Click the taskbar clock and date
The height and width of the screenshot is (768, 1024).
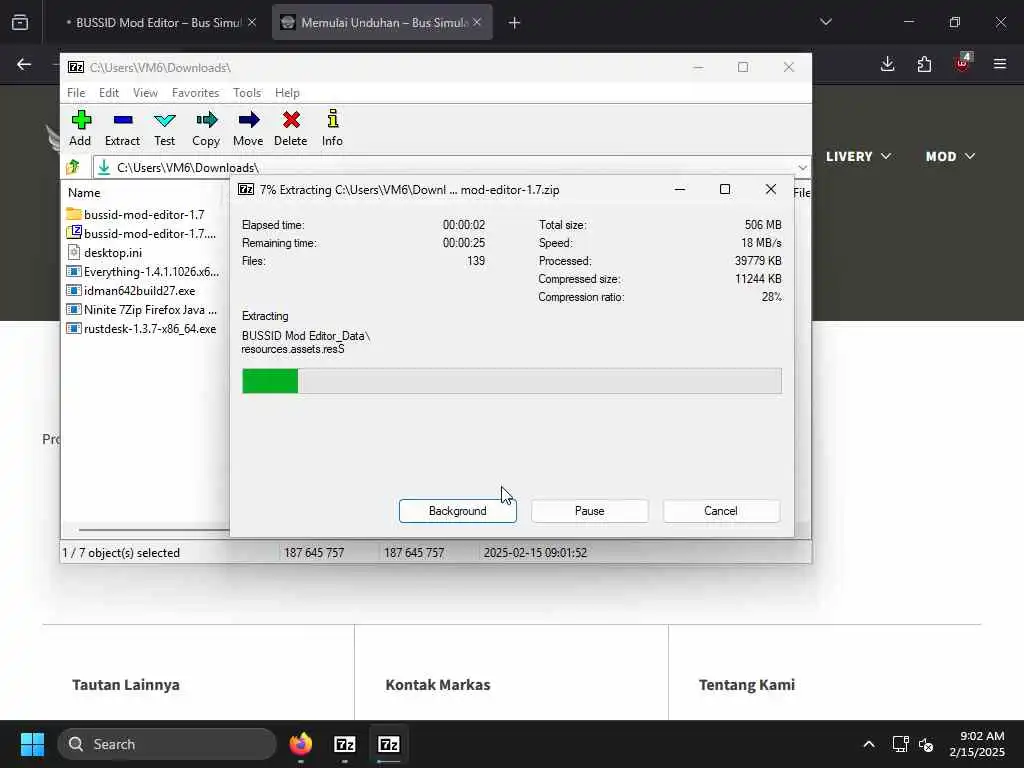(x=977, y=744)
